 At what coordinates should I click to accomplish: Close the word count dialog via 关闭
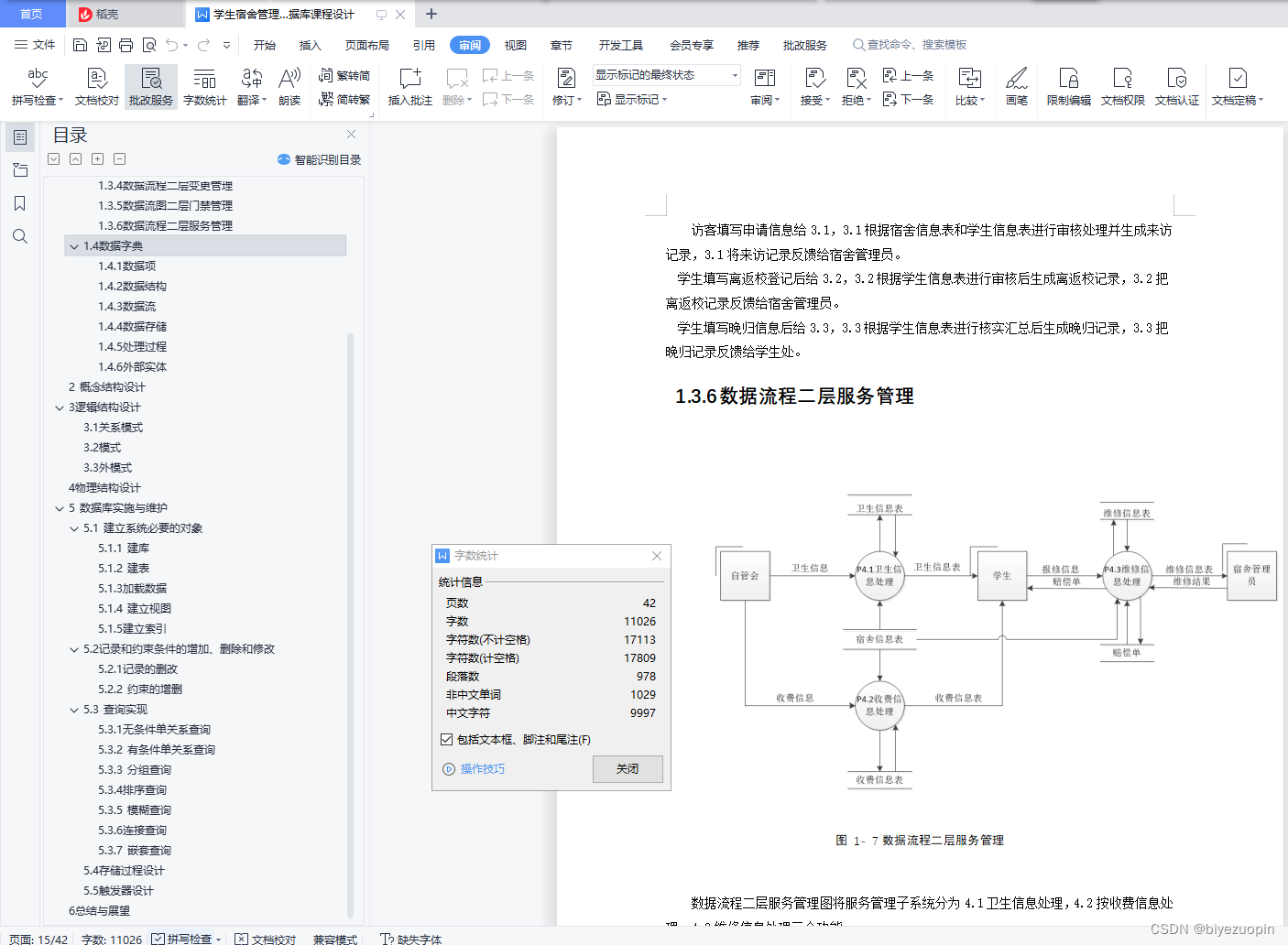click(628, 768)
